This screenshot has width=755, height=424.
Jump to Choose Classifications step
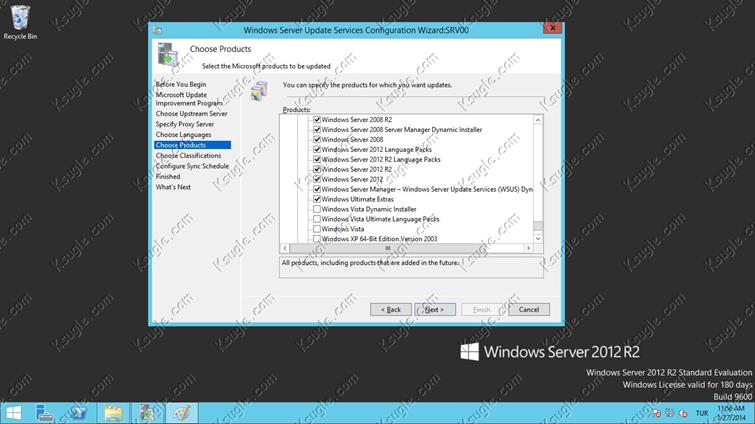point(188,155)
